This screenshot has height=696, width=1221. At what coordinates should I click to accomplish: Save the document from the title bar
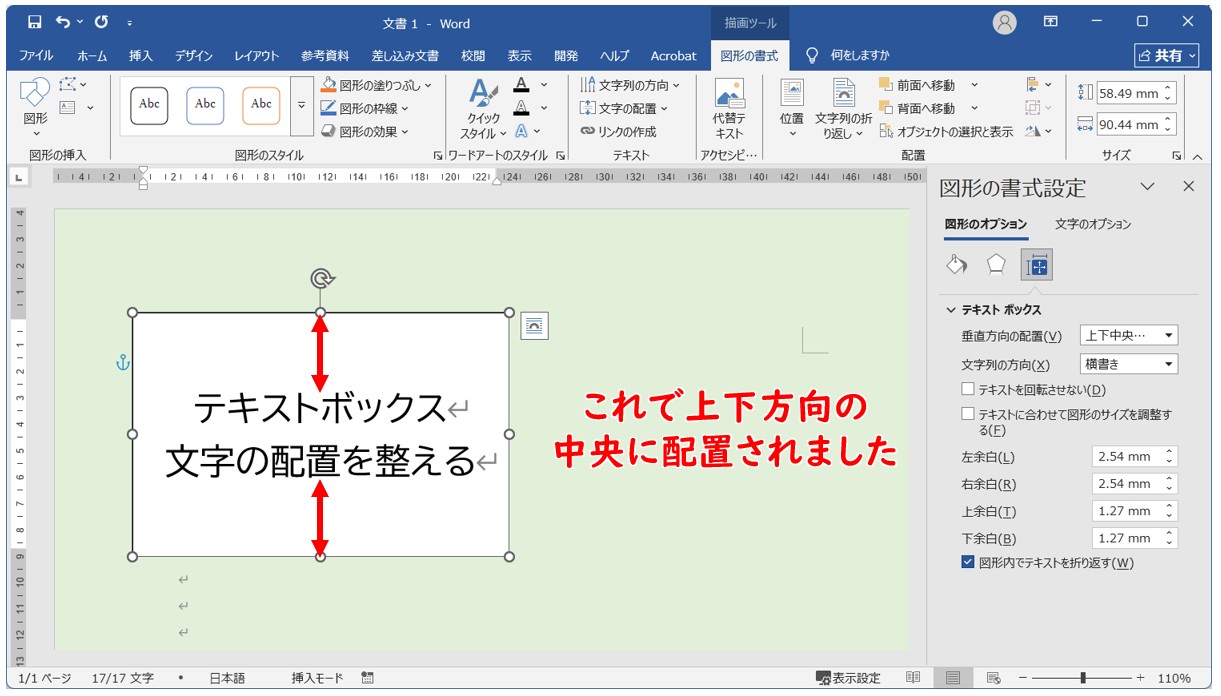(35, 22)
